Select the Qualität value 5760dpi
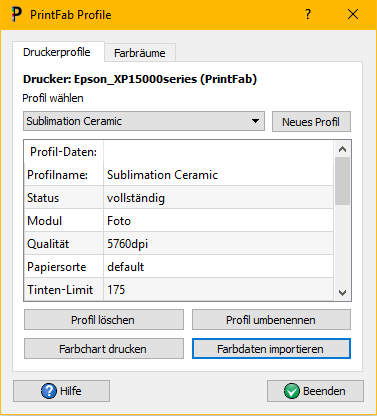The width and height of the screenshot is (377, 416). (x=218, y=244)
